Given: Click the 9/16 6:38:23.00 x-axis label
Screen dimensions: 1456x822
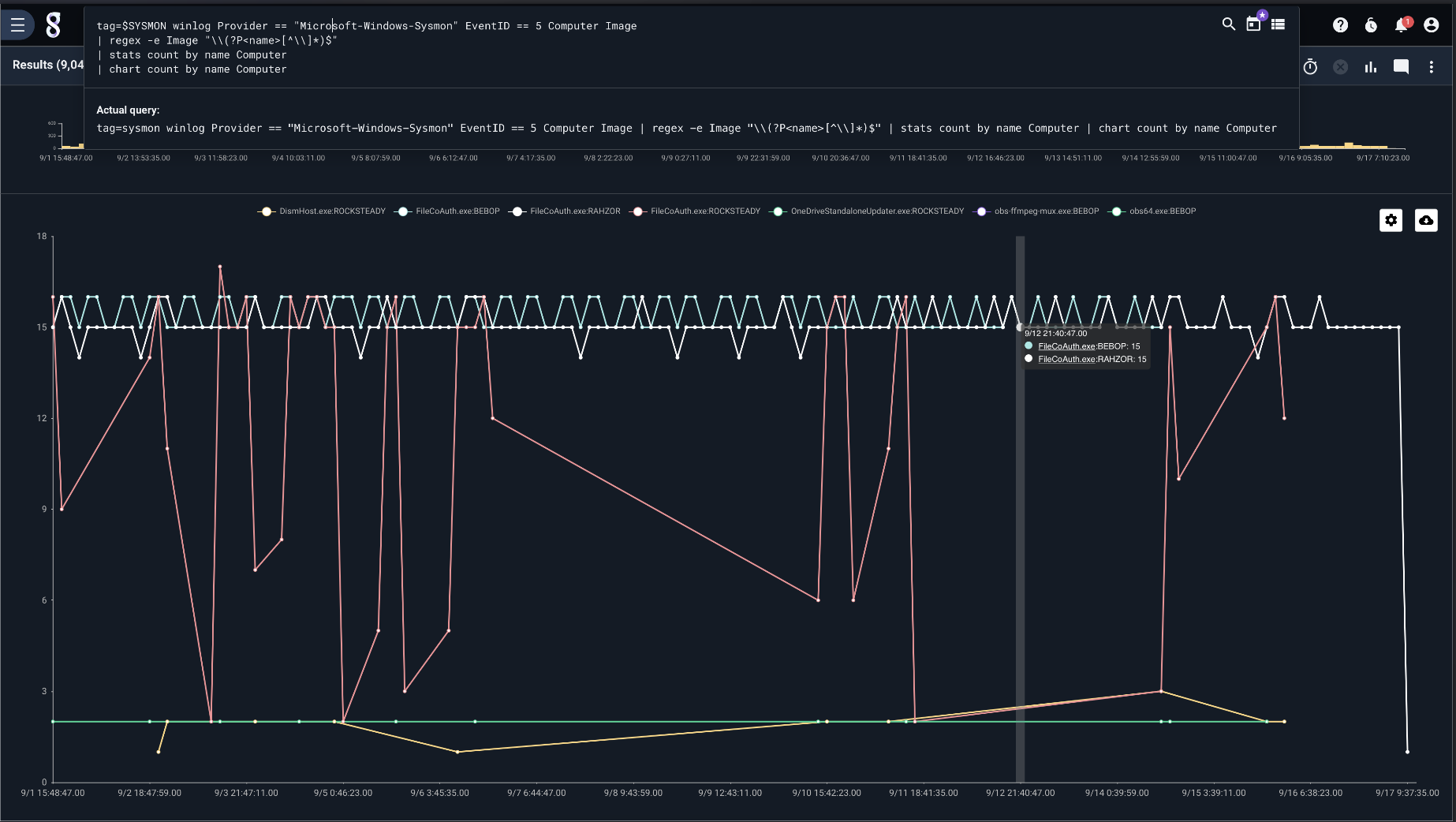Looking at the screenshot, I should [x=1310, y=793].
